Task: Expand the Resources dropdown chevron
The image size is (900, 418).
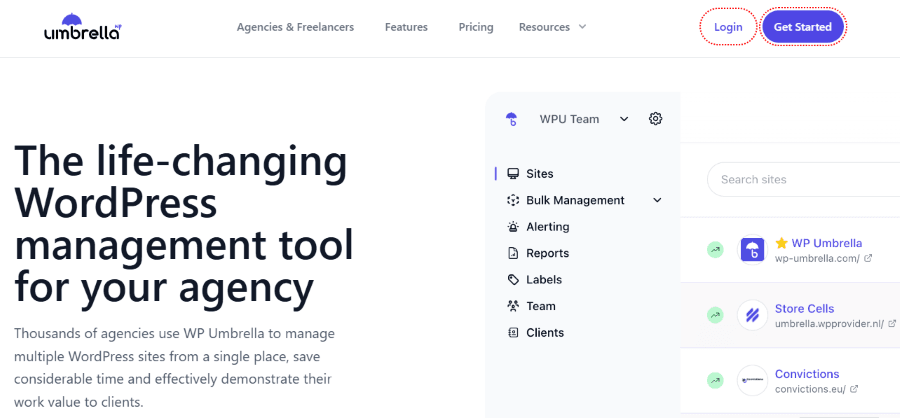Action: point(582,26)
